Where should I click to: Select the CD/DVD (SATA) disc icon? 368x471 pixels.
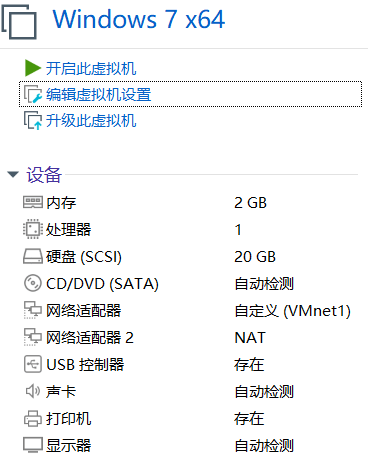[x=33, y=283]
